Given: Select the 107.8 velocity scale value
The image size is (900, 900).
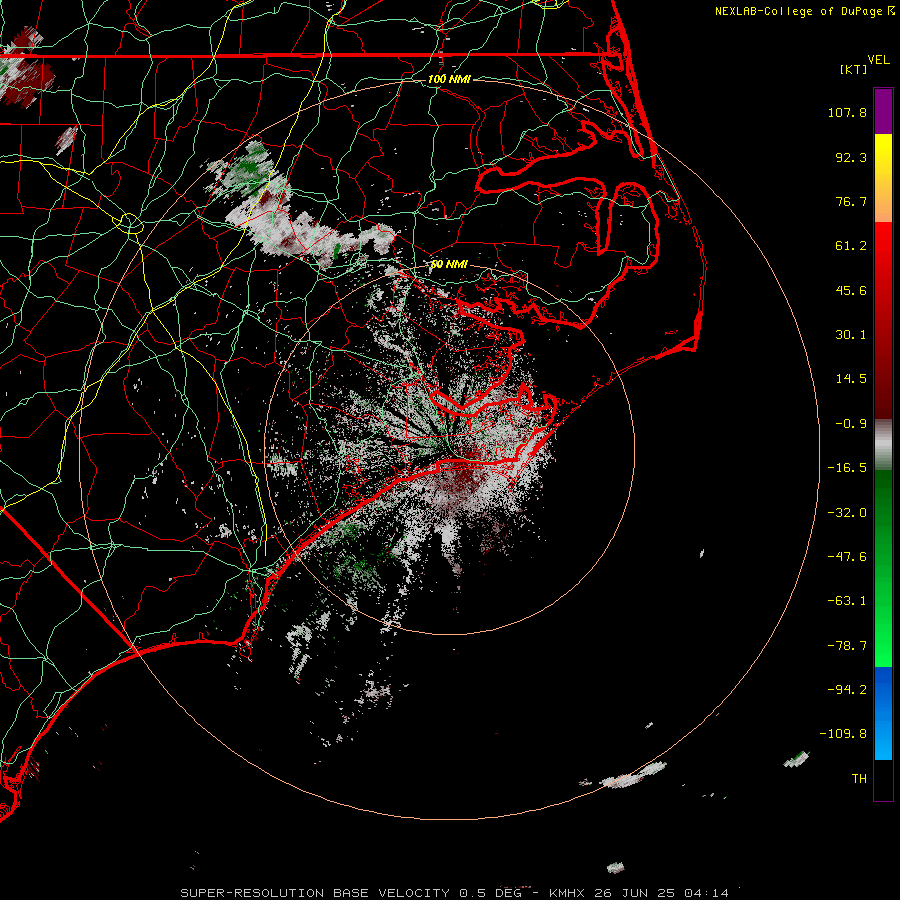Looking at the screenshot, I should coord(847,112).
